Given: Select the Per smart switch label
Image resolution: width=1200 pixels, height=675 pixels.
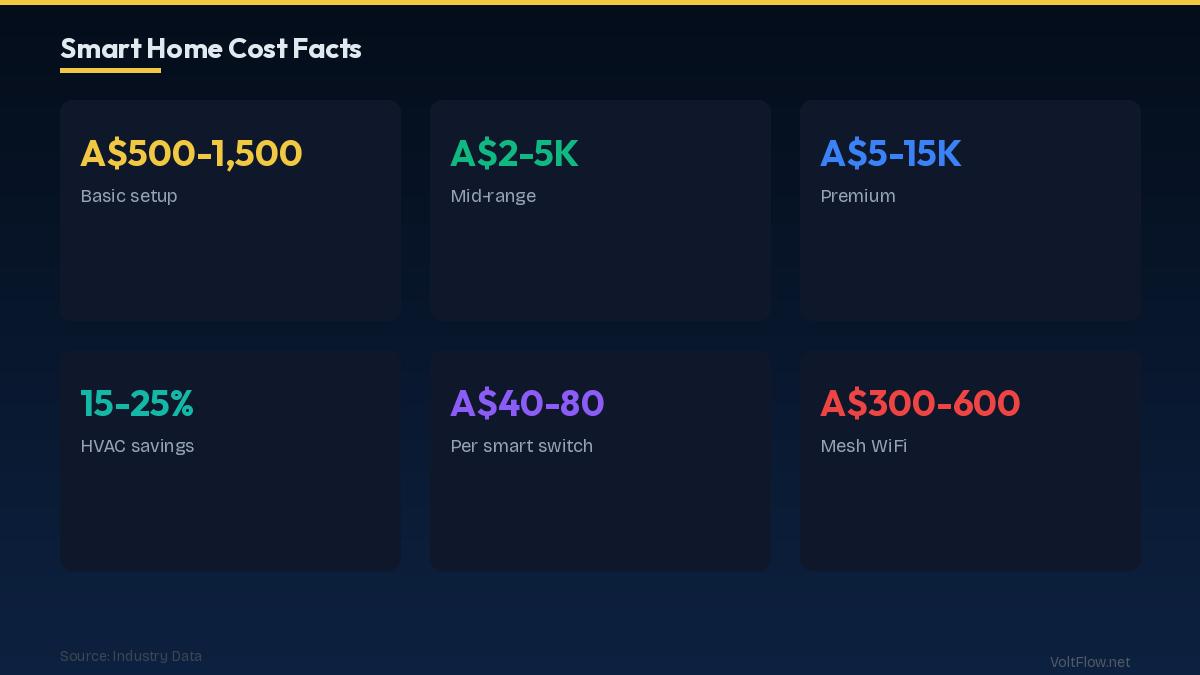Looking at the screenshot, I should [x=521, y=446].
